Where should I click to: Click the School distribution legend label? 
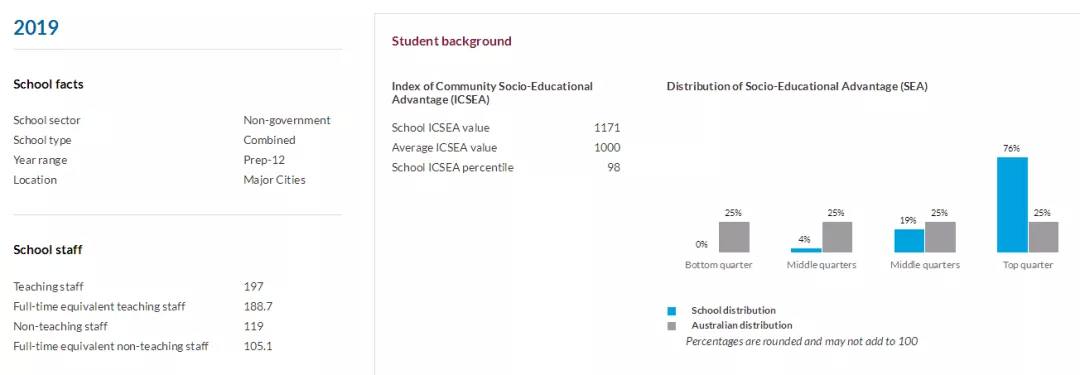tap(733, 311)
